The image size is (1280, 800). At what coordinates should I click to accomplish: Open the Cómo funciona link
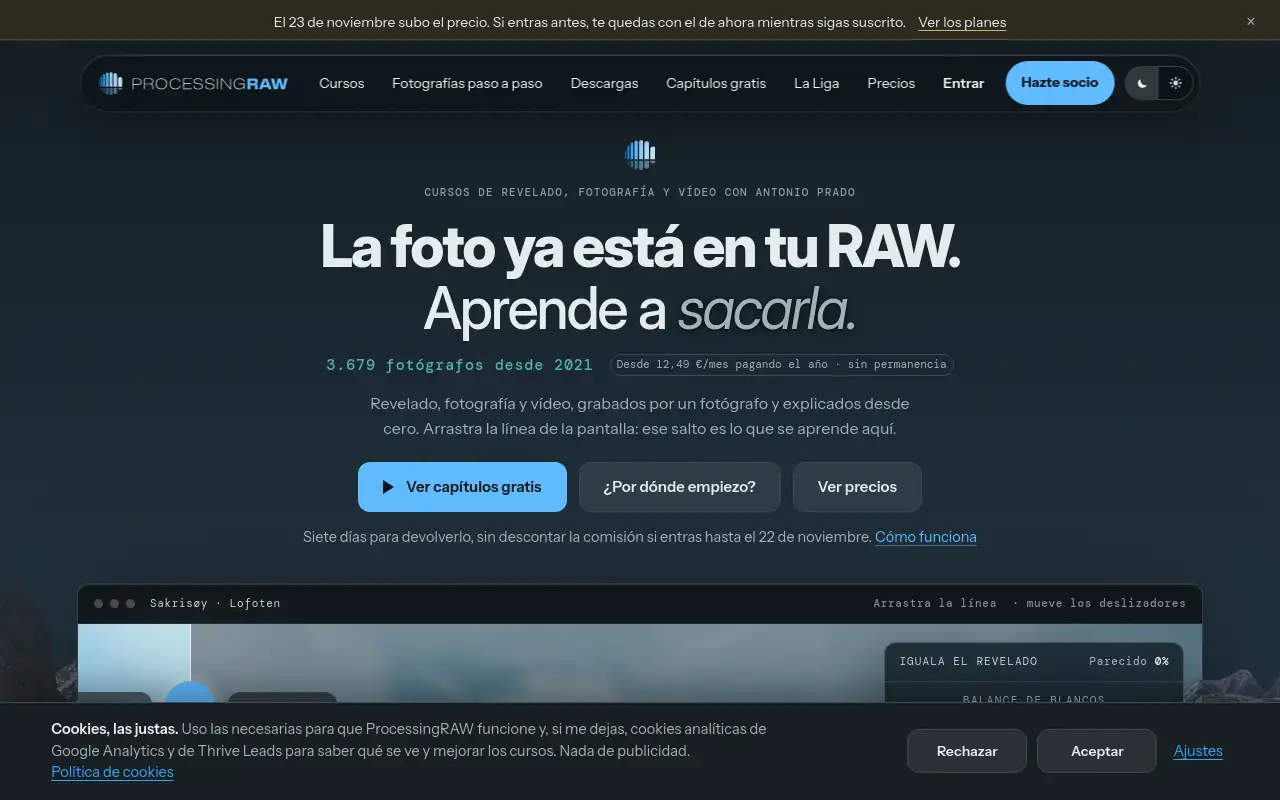tap(926, 537)
